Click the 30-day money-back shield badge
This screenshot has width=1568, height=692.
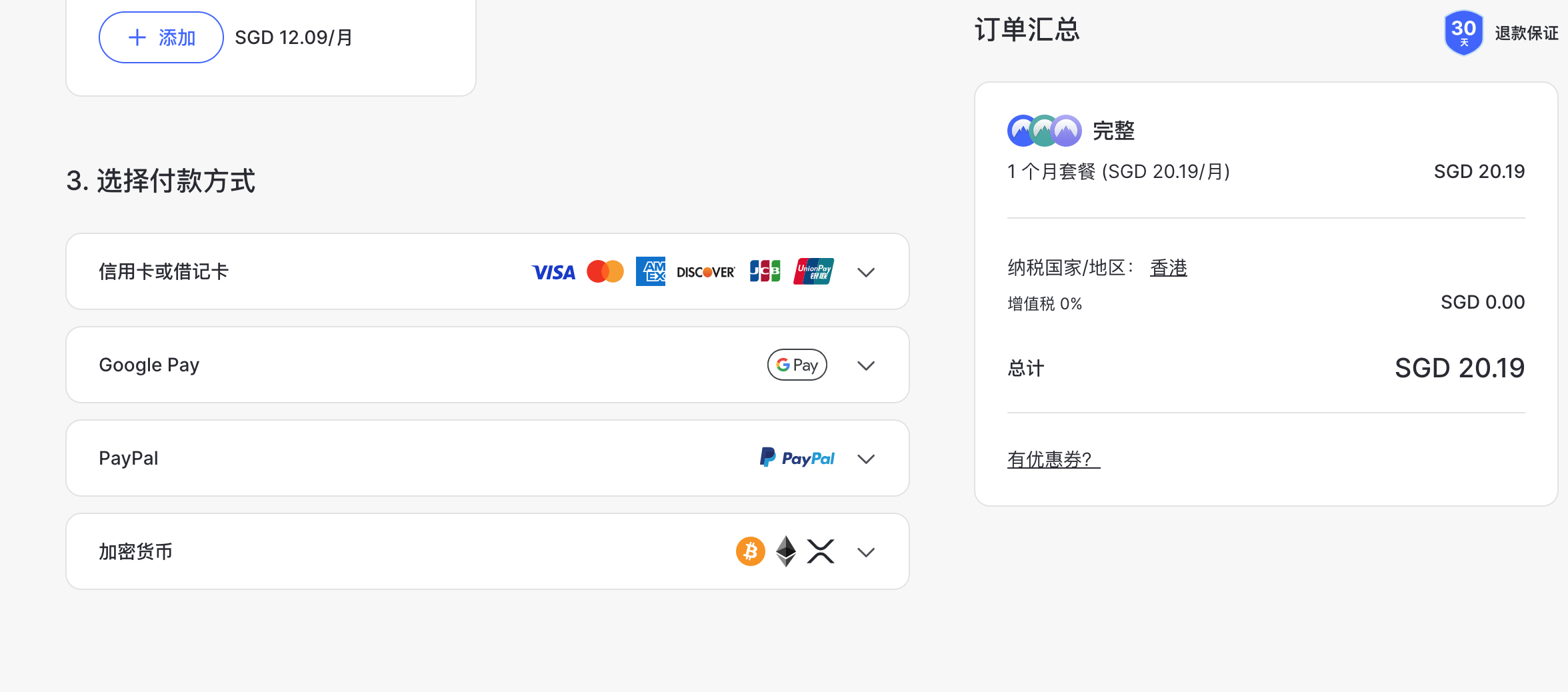(1464, 33)
